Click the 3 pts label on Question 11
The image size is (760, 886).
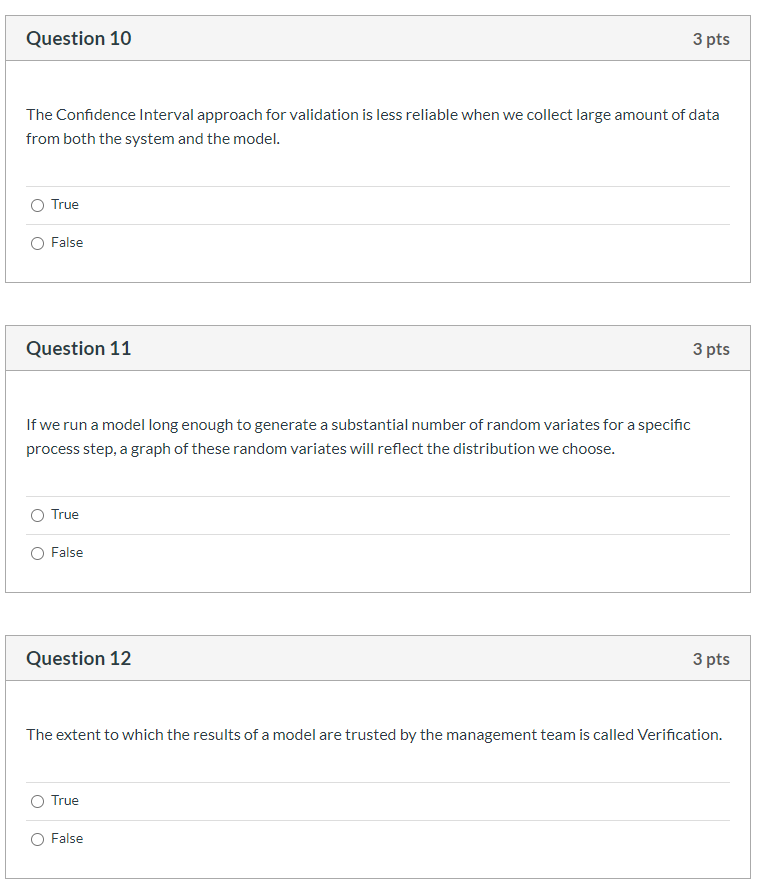coord(712,348)
